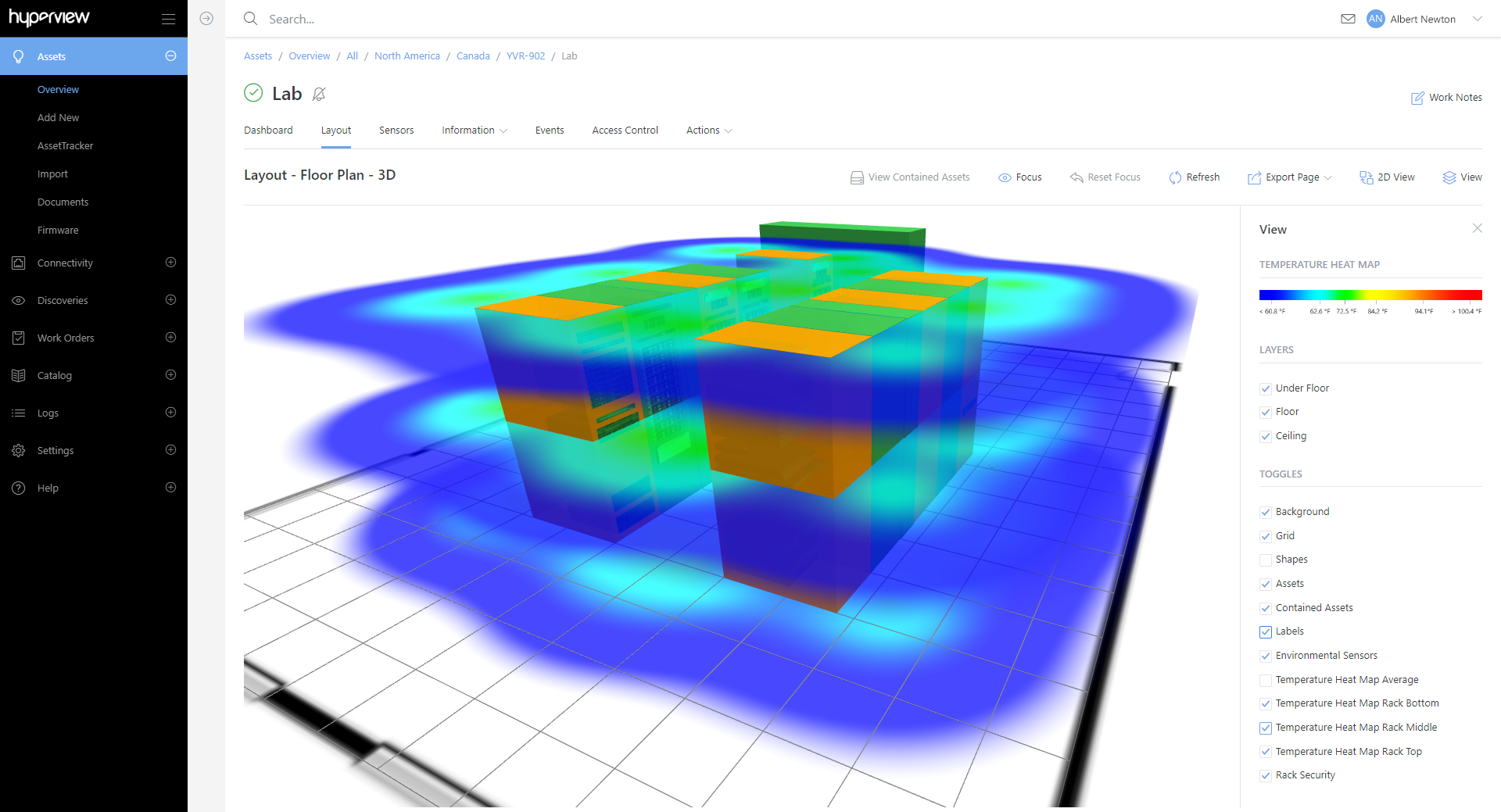This screenshot has height=812, width=1501.
Task: Enable the Shapes toggle
Action: point(1265,560)
